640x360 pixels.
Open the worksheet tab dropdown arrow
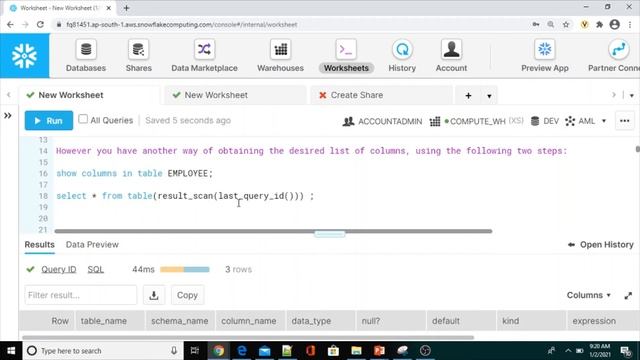tap(489, 96)
